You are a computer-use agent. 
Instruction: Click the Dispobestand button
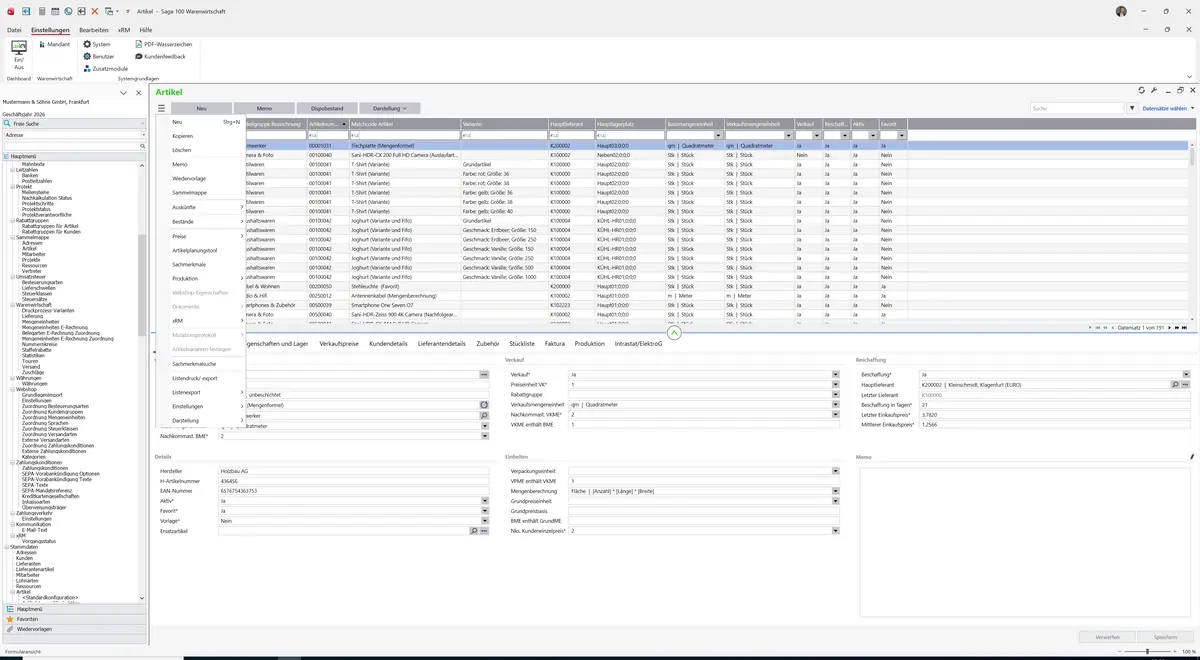coord(327,108)
